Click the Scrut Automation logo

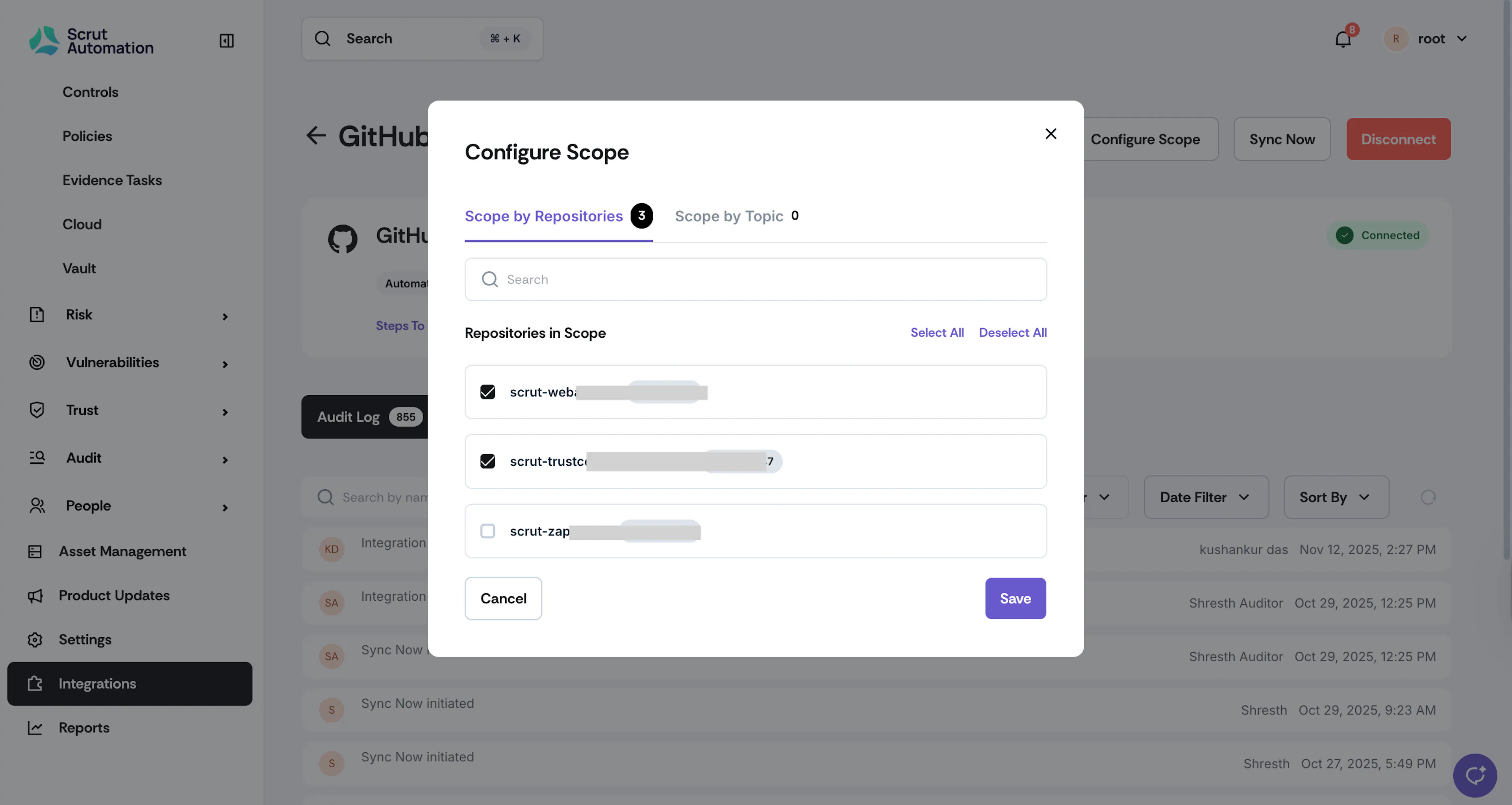92,41
